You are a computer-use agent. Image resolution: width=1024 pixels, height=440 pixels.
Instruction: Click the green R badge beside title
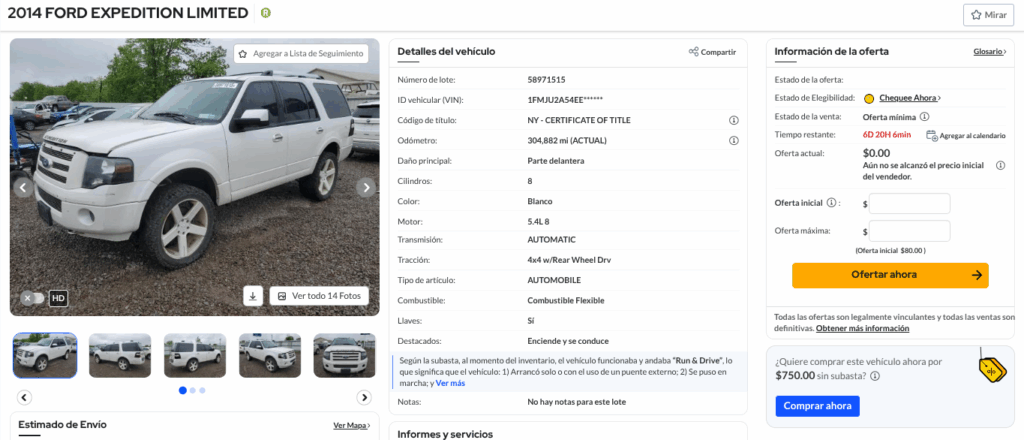[265, 13]
